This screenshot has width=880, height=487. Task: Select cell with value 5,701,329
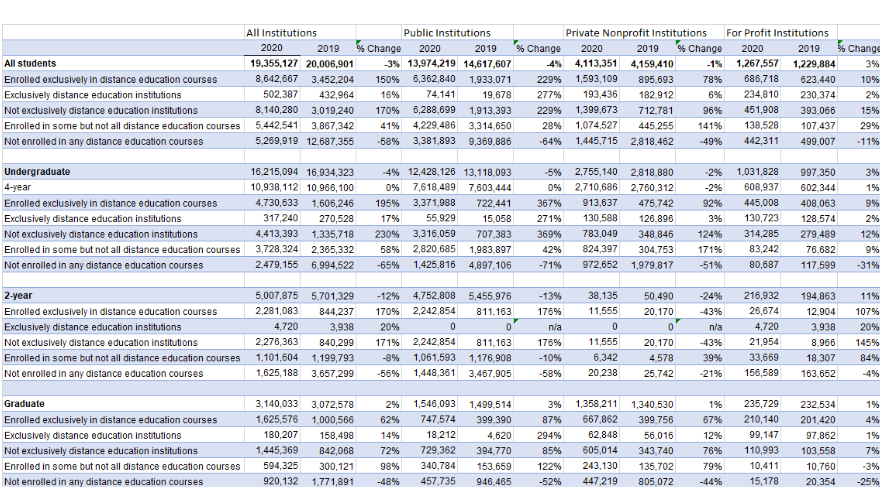tap(328, 295)
